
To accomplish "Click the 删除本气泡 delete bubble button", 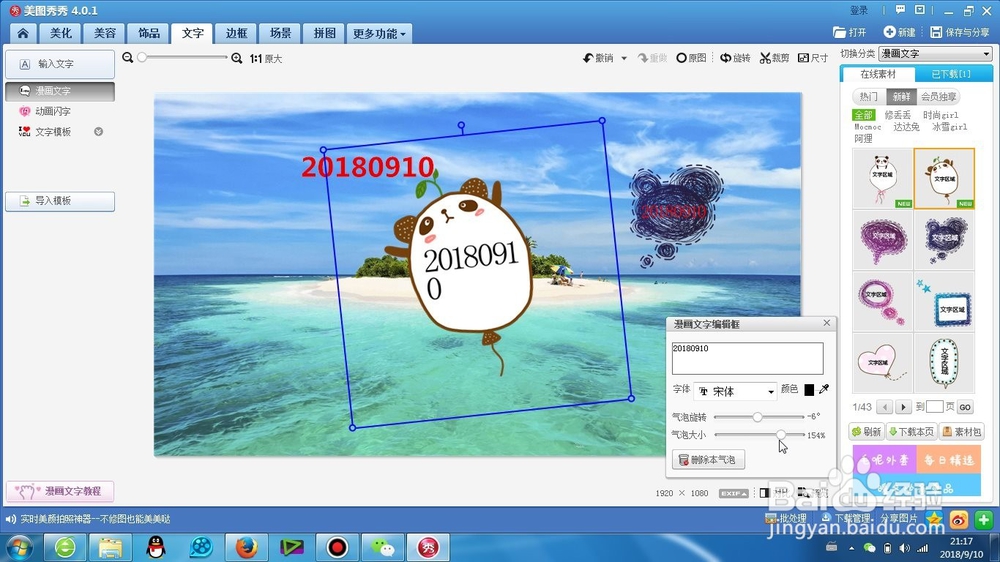I will (708, 459).
